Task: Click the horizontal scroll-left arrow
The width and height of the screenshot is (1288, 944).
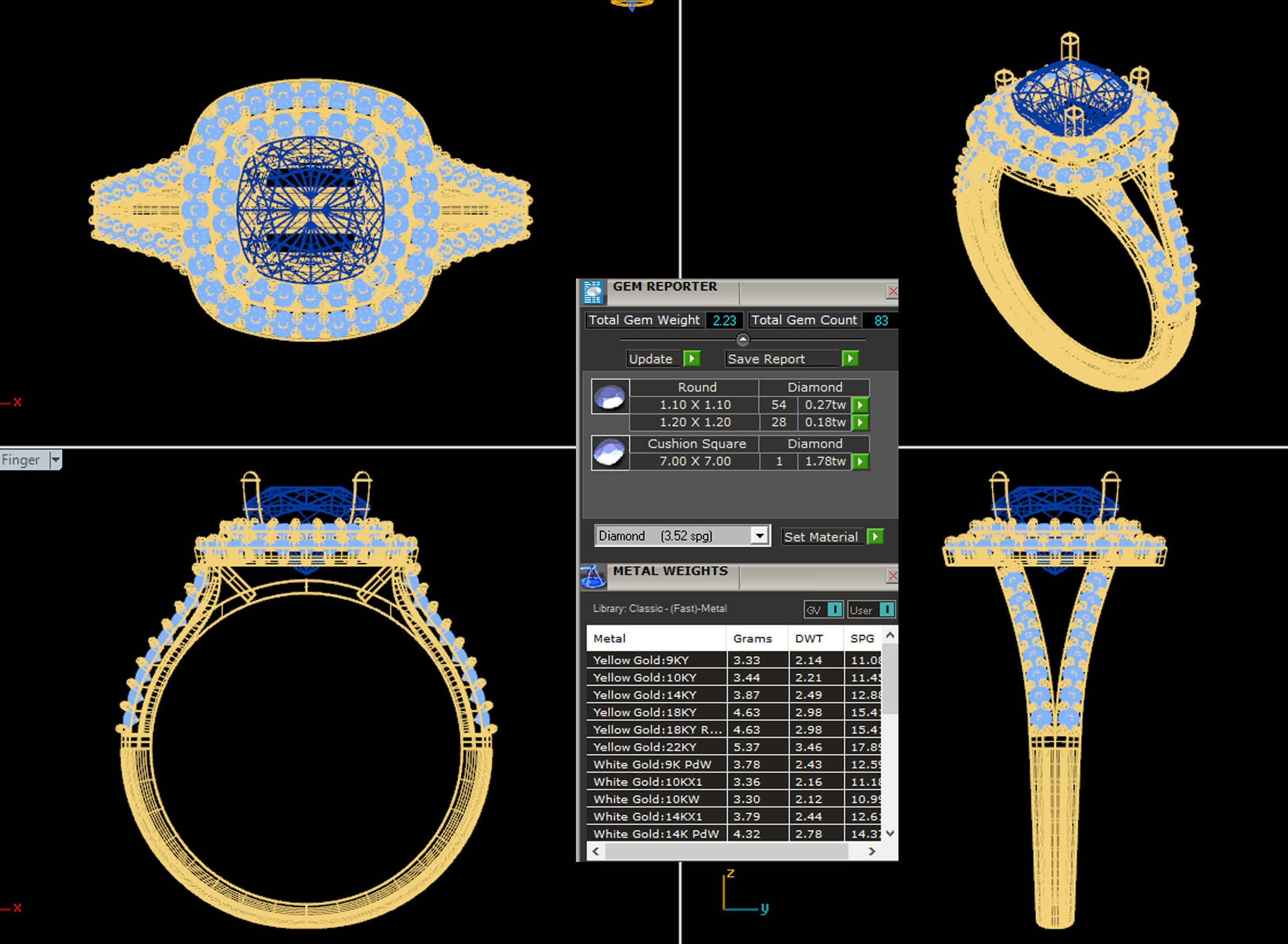Action: pyautogui.click(x=596, y=852)
